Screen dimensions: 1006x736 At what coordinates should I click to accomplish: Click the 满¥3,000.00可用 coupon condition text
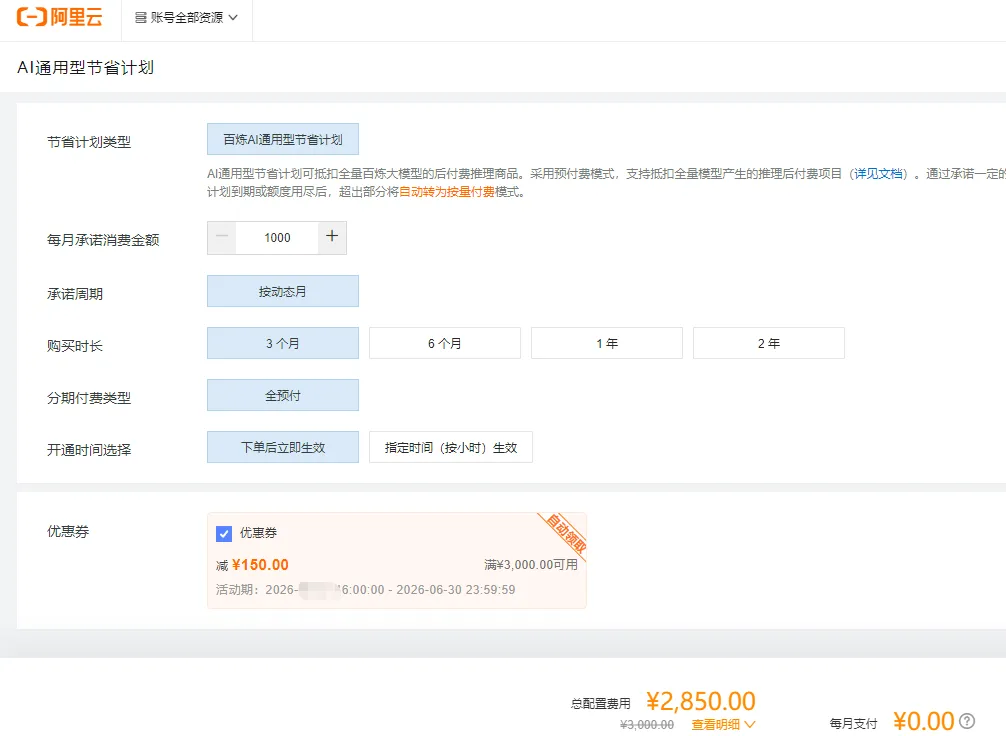(531, 565)
